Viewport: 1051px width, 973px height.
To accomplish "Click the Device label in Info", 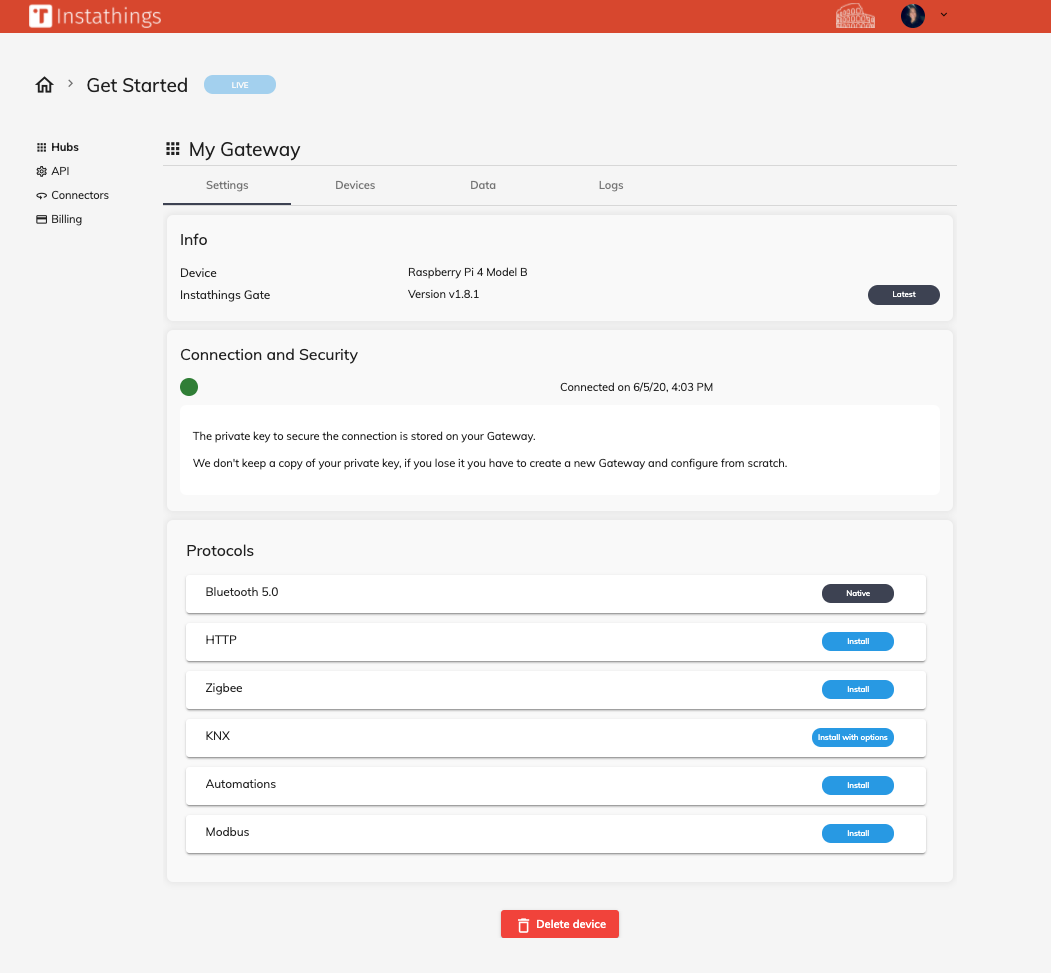I will pyautogui.click(x=198, y=273).
